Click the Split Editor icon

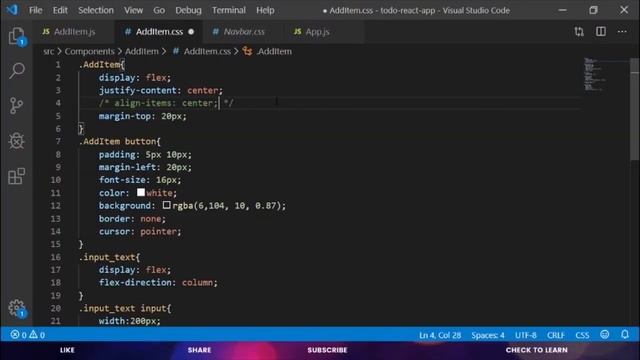[x=601, y=31]
